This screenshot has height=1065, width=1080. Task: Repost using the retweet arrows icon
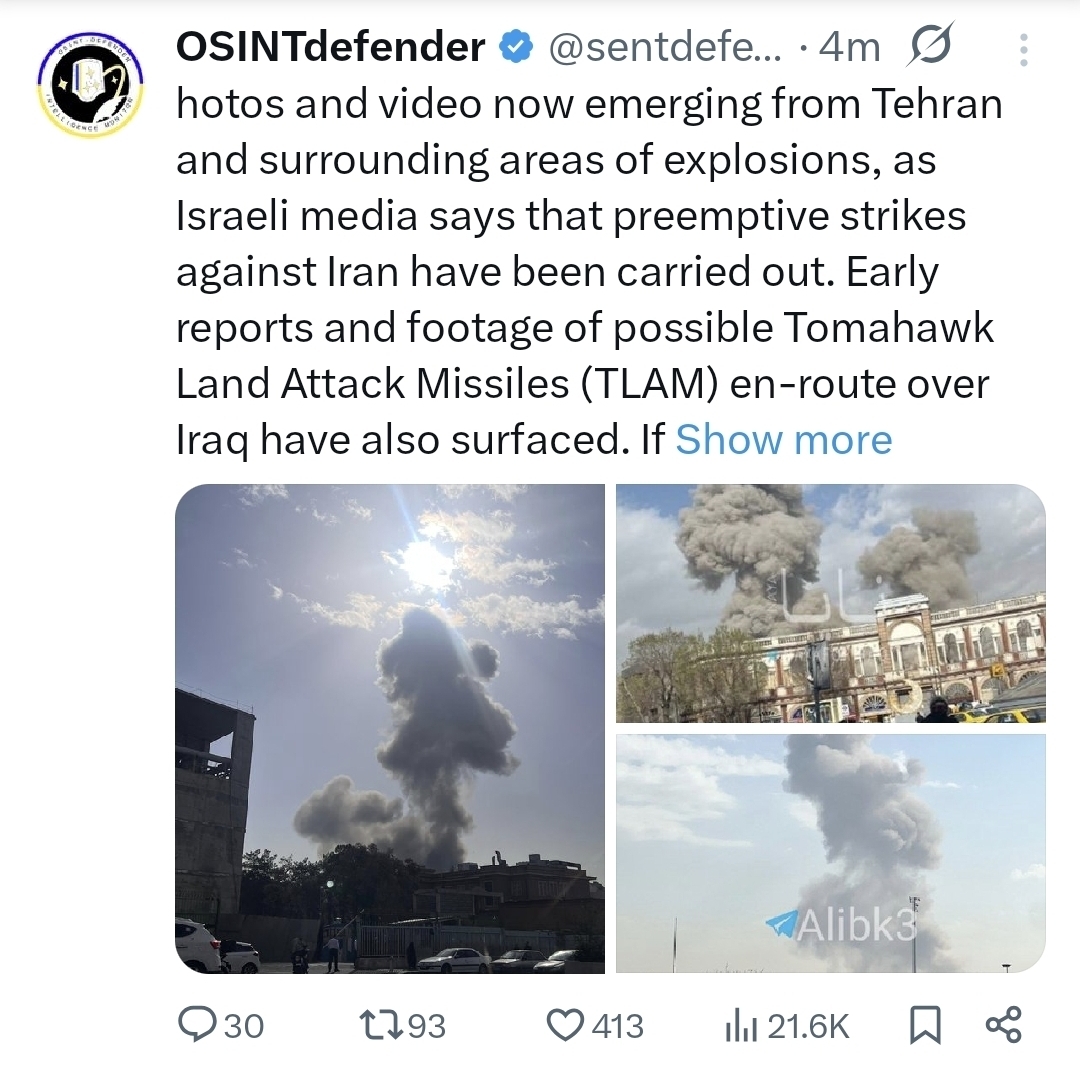pos(379,1025)
